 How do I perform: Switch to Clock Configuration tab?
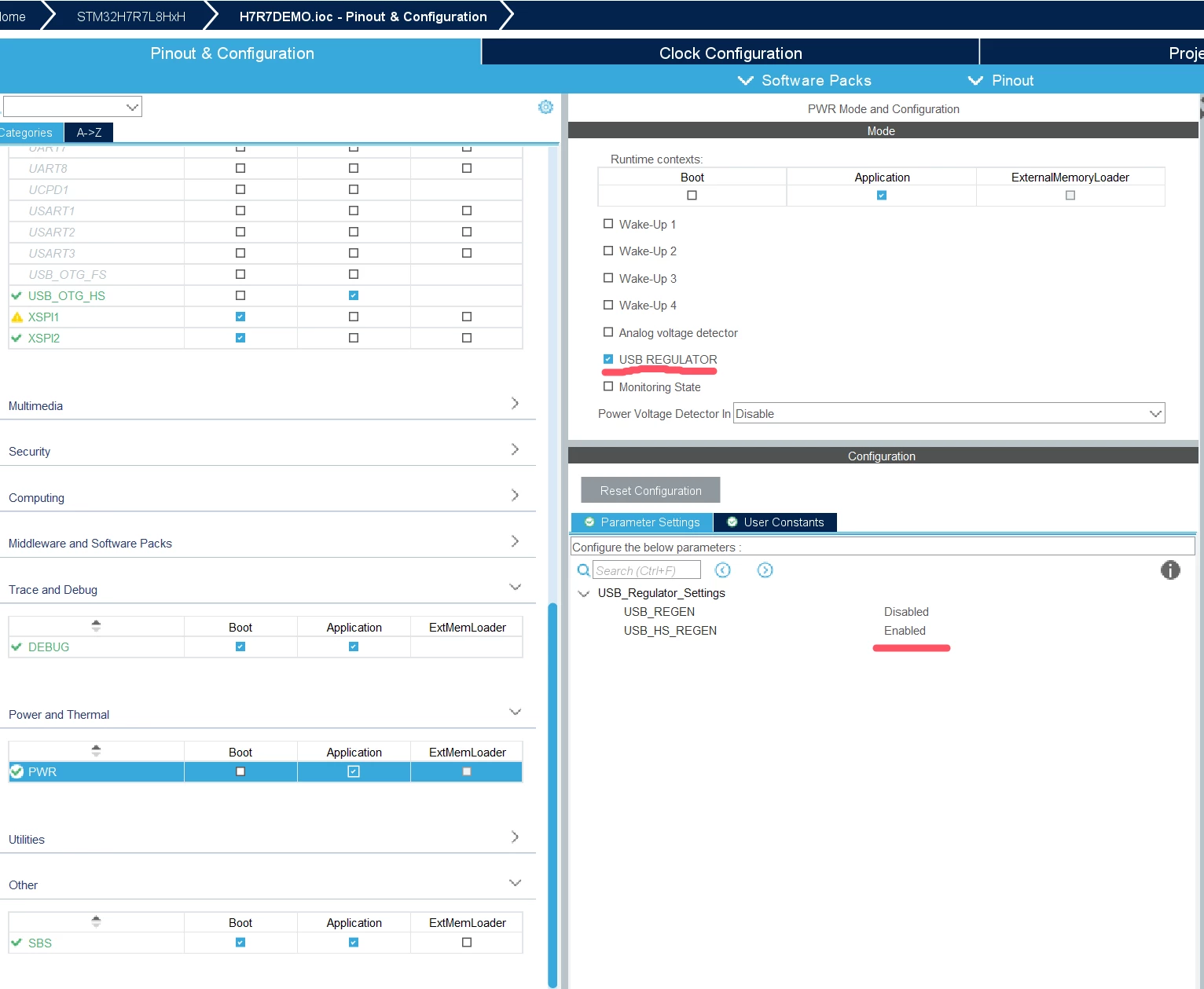(730, 53)
